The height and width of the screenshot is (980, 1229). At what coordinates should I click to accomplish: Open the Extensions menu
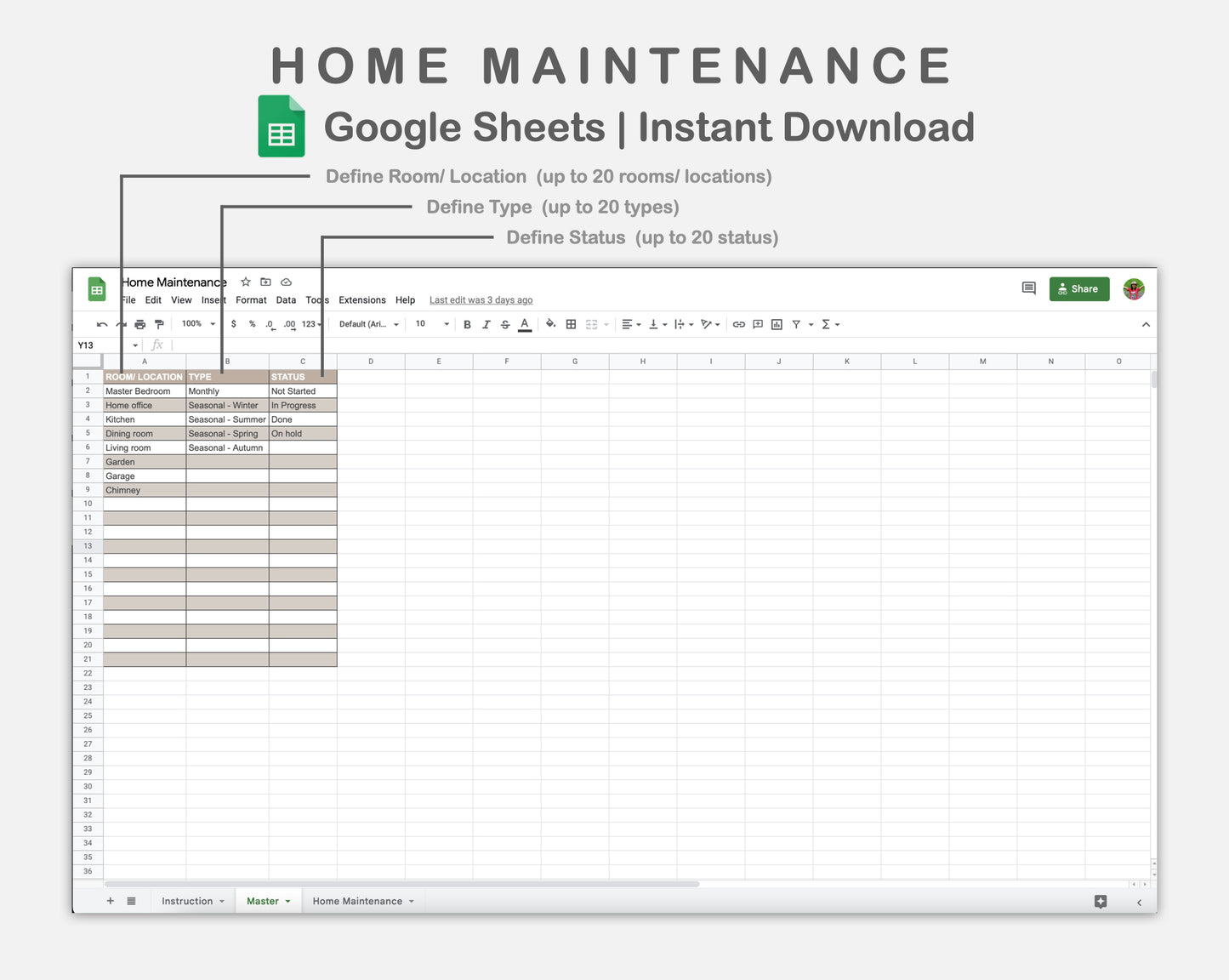click(361, 300)
